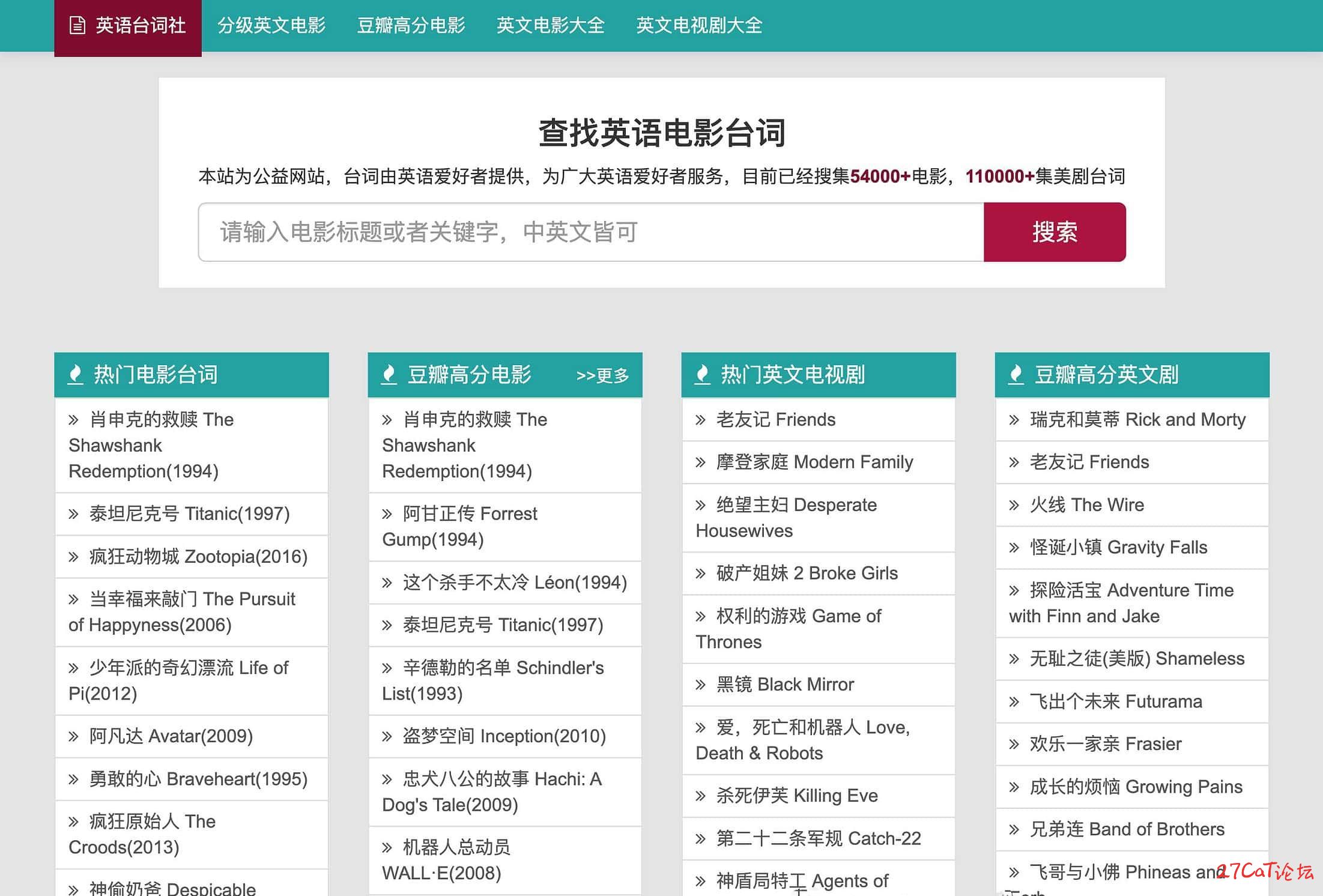This screenshot has height=896, width=1323.
Task: Open 疯狂原始人 The Croods(2013)
Action: [192, 834]
